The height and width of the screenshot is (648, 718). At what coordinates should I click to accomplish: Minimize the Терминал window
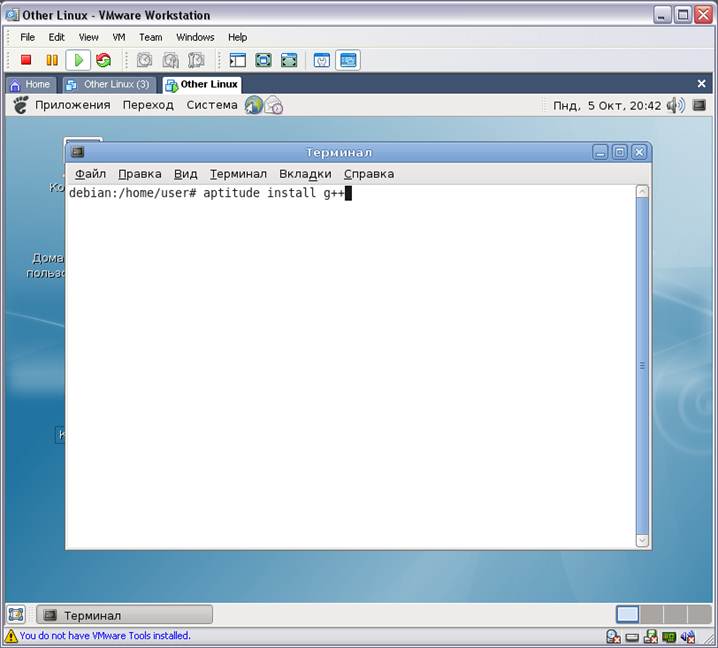pyautogui.click(x=600, y=152)
